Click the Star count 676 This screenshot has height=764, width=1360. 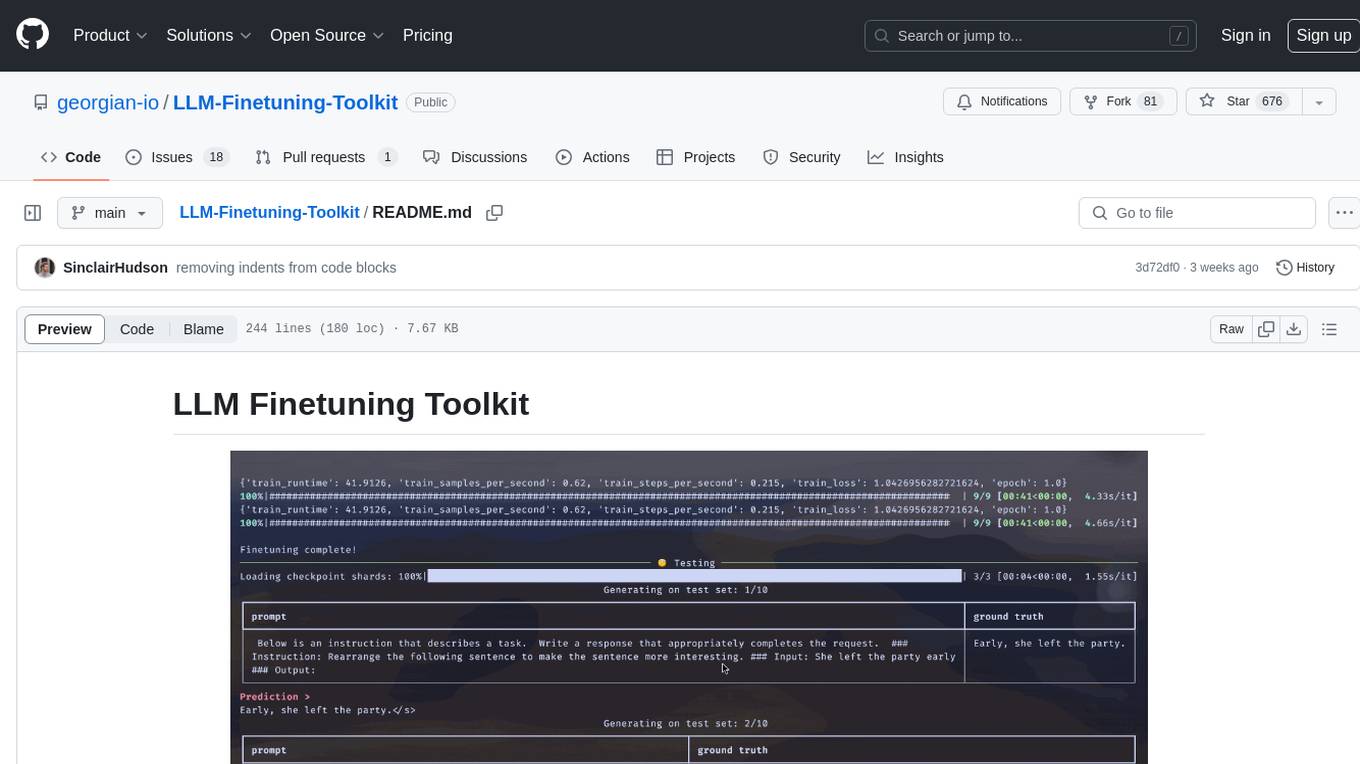pyautogui.click(x=1272, y=102)
